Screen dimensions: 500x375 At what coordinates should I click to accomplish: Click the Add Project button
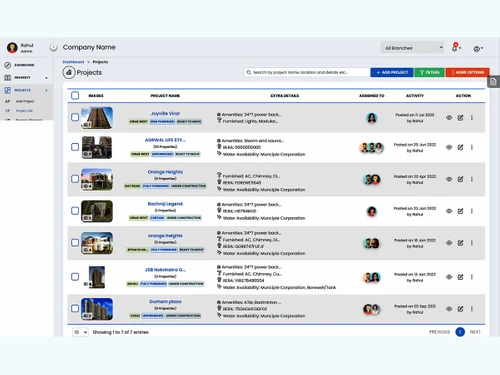[x=392, y=72]
